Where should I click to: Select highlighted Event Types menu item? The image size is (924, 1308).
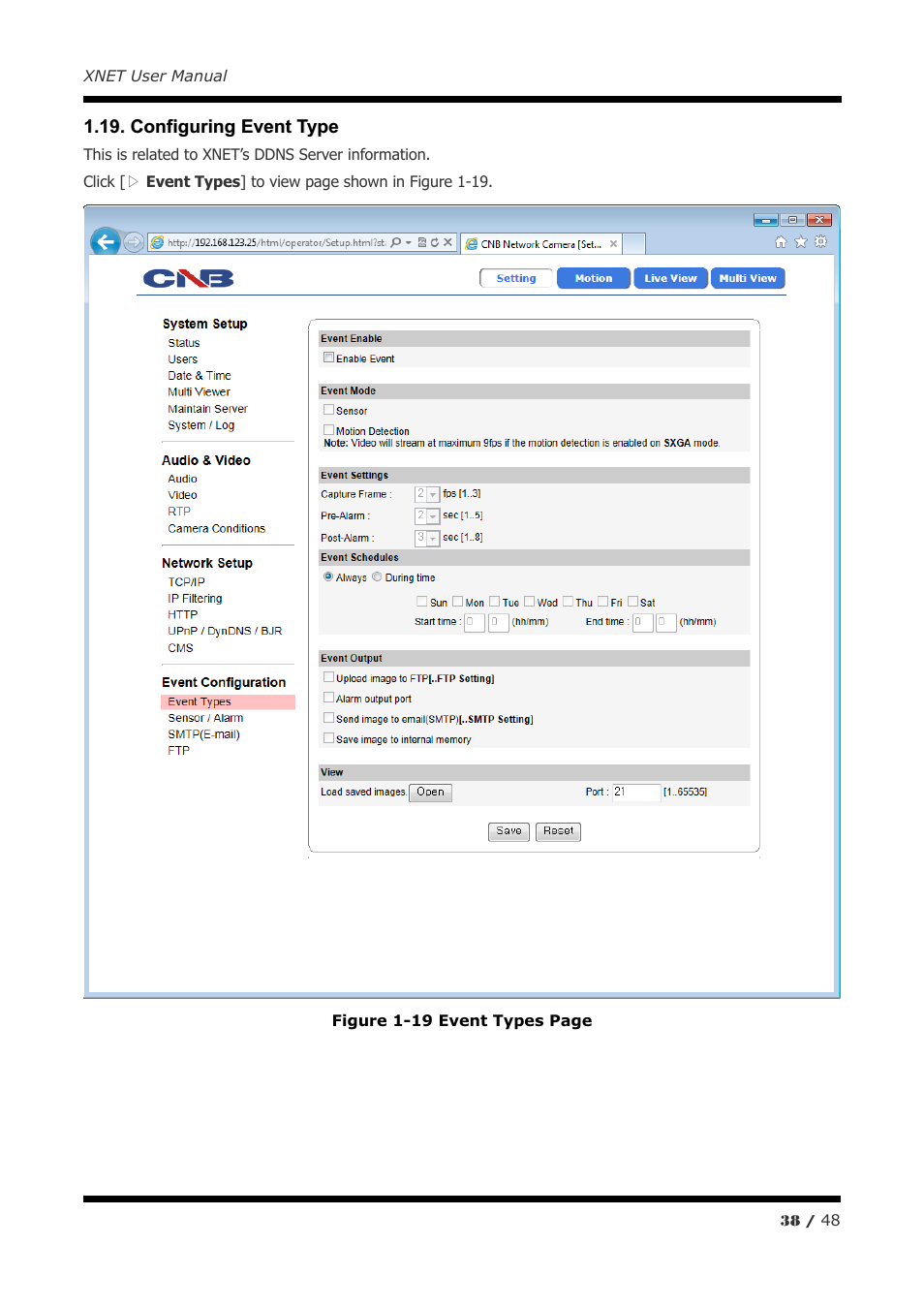[x=228, y=701]
